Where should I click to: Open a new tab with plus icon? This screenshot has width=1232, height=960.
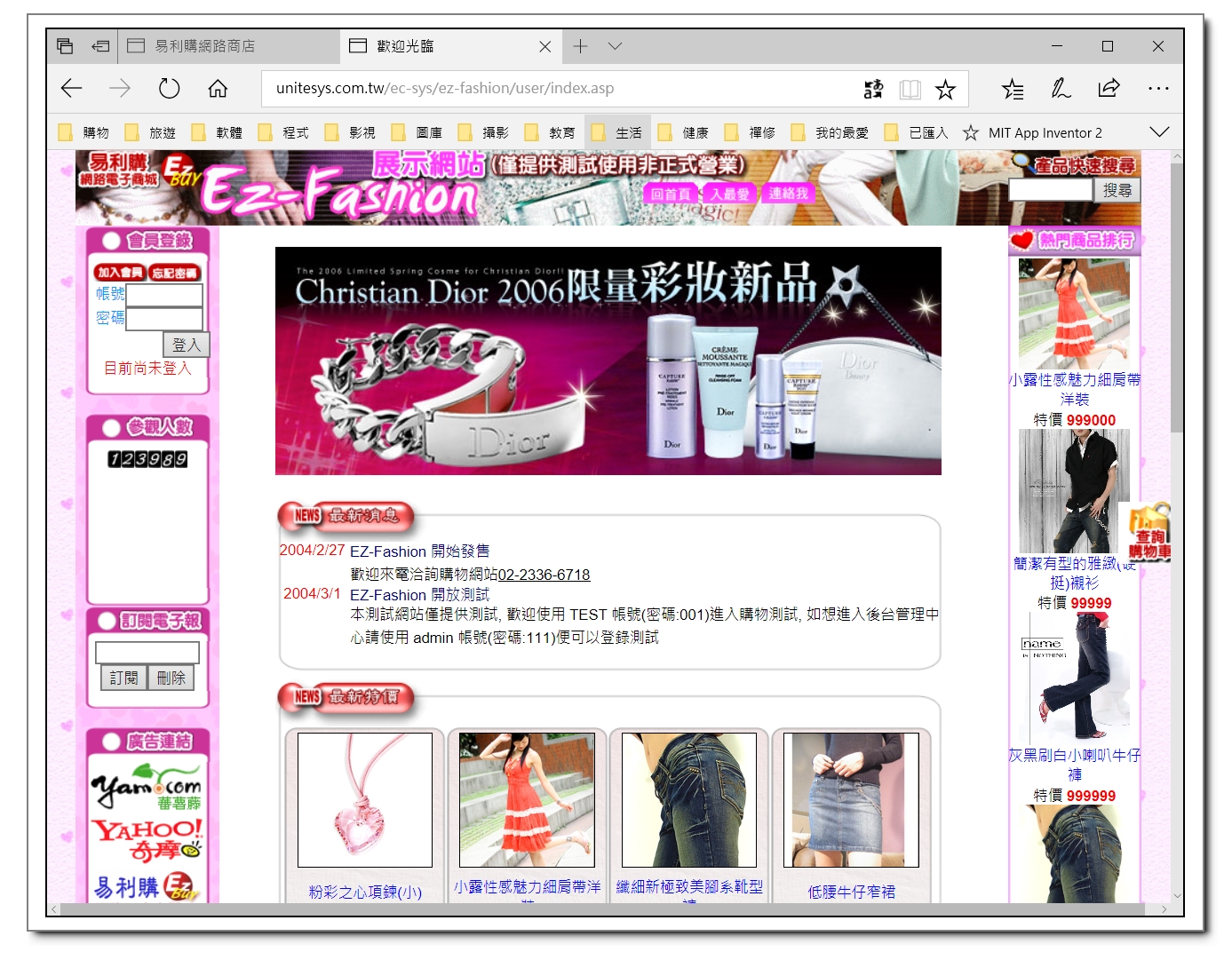pyautogui.click(x=580, y=46)
